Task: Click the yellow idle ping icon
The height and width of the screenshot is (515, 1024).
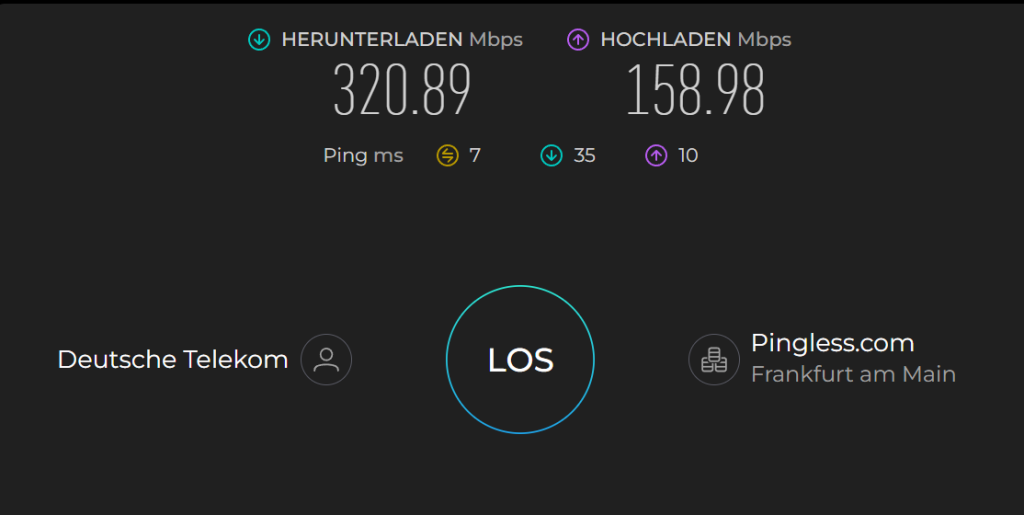Action: [447, 155]
